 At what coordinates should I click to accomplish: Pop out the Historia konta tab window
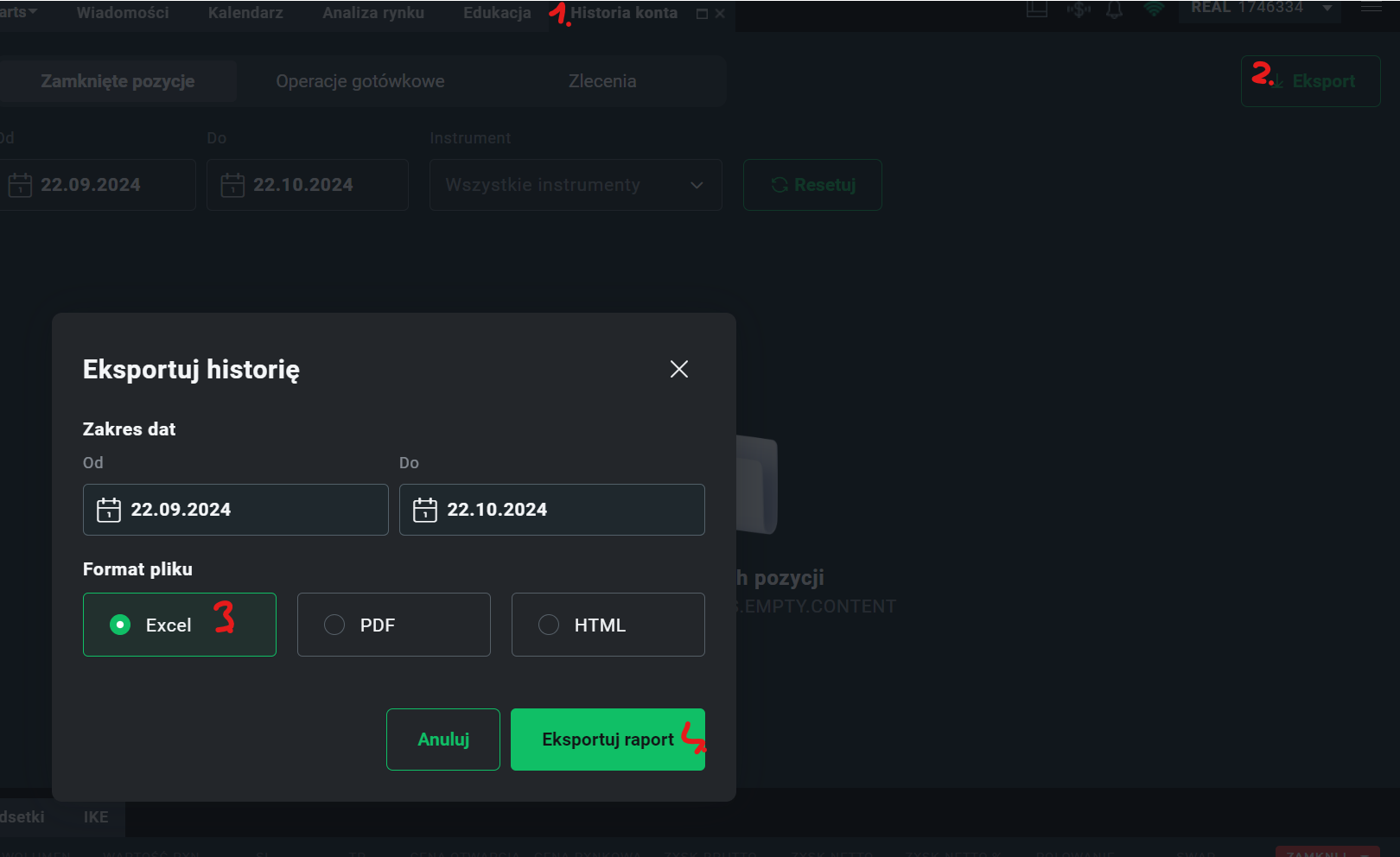tap(702, 14)
